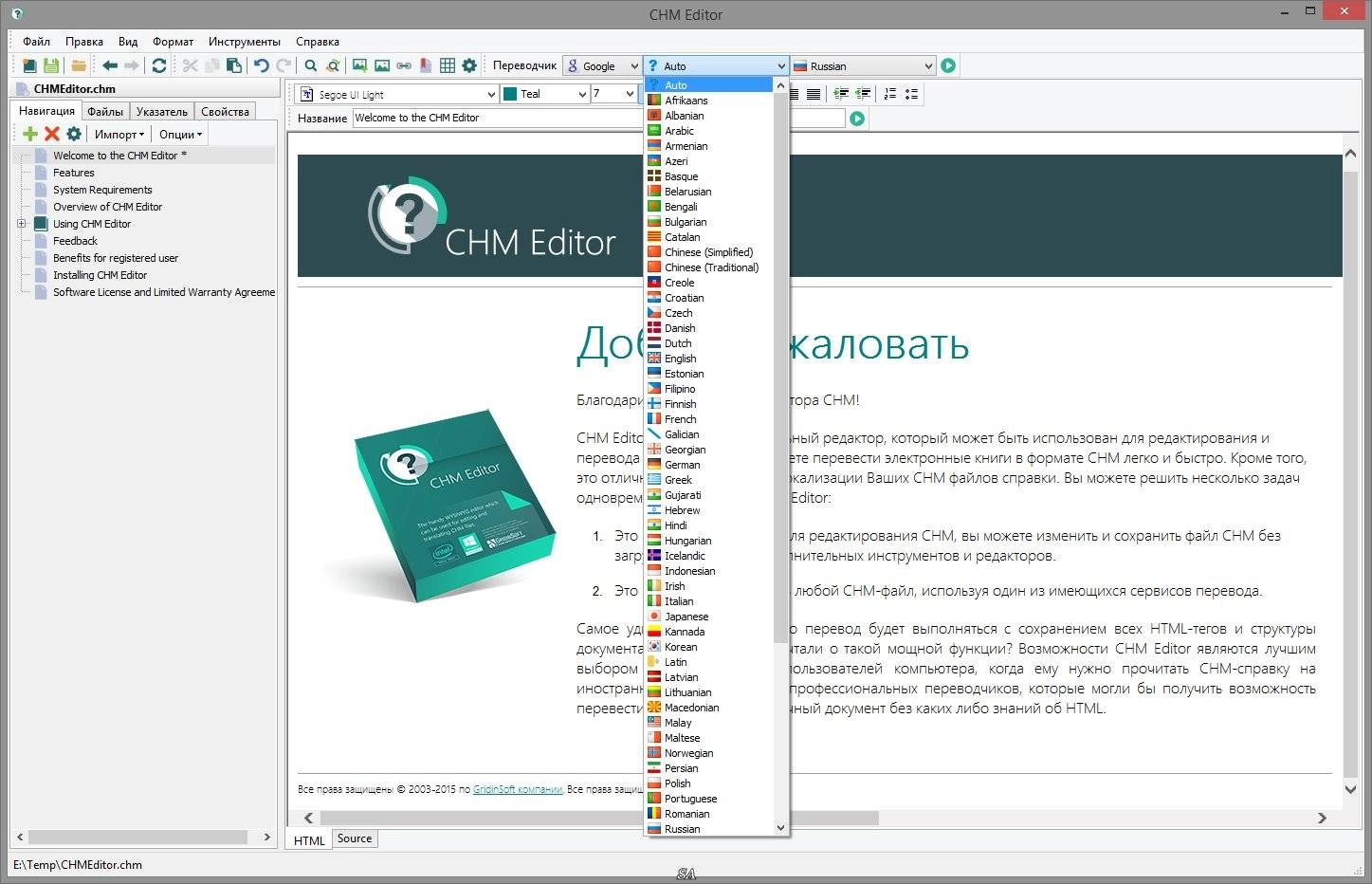Click the bookmark ribbon icon
Viewport: 1372px width, 884px height.
point(426,65)
